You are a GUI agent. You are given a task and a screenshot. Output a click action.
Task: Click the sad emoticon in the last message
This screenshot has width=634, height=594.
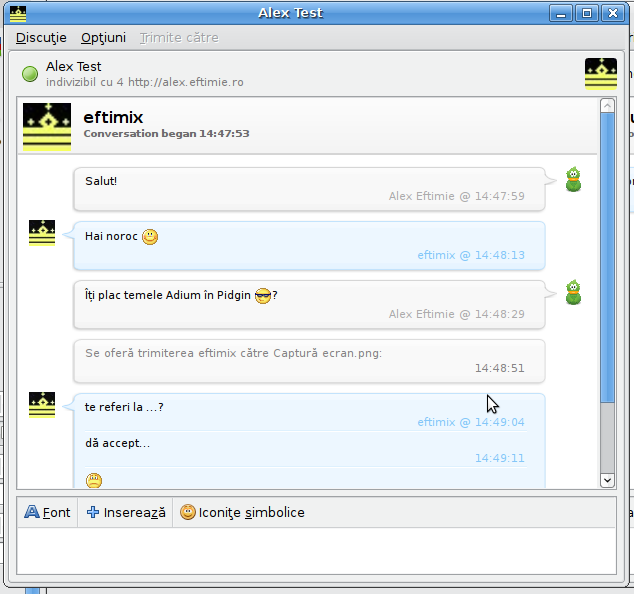94,480
